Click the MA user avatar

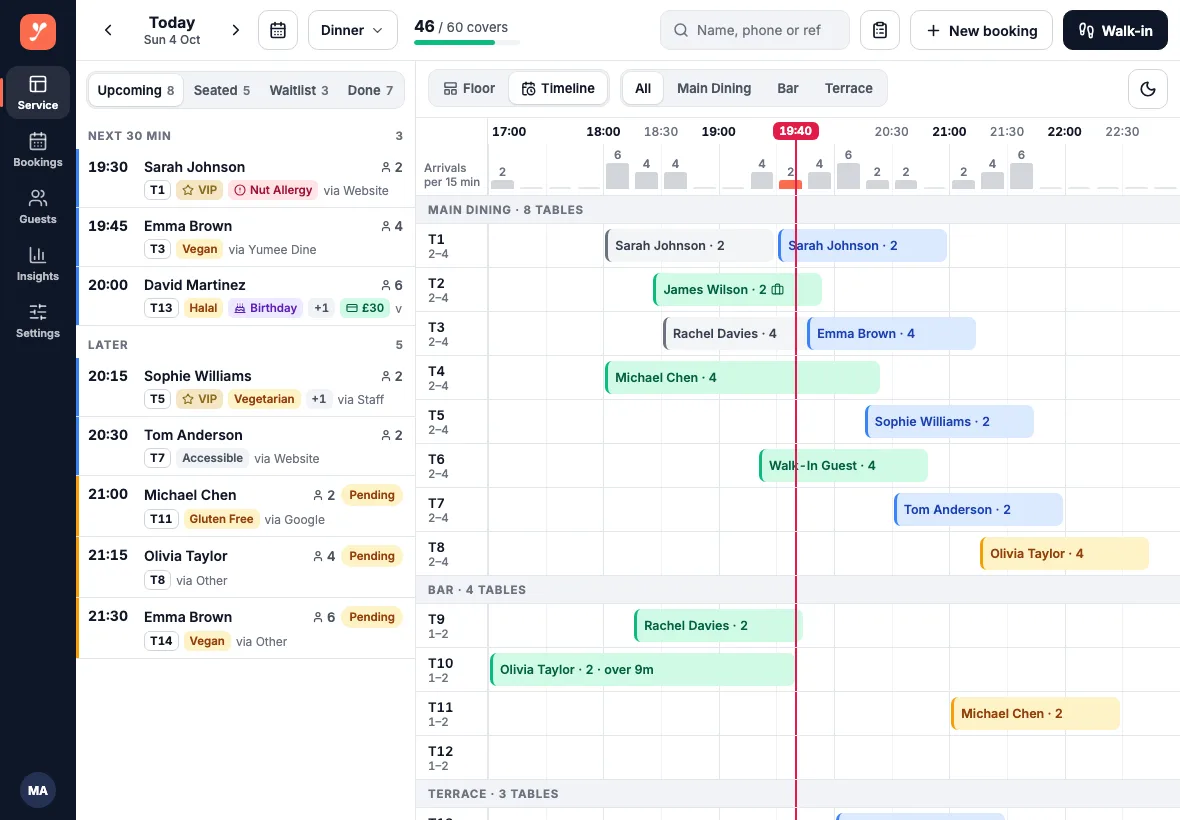coord(38,790)
